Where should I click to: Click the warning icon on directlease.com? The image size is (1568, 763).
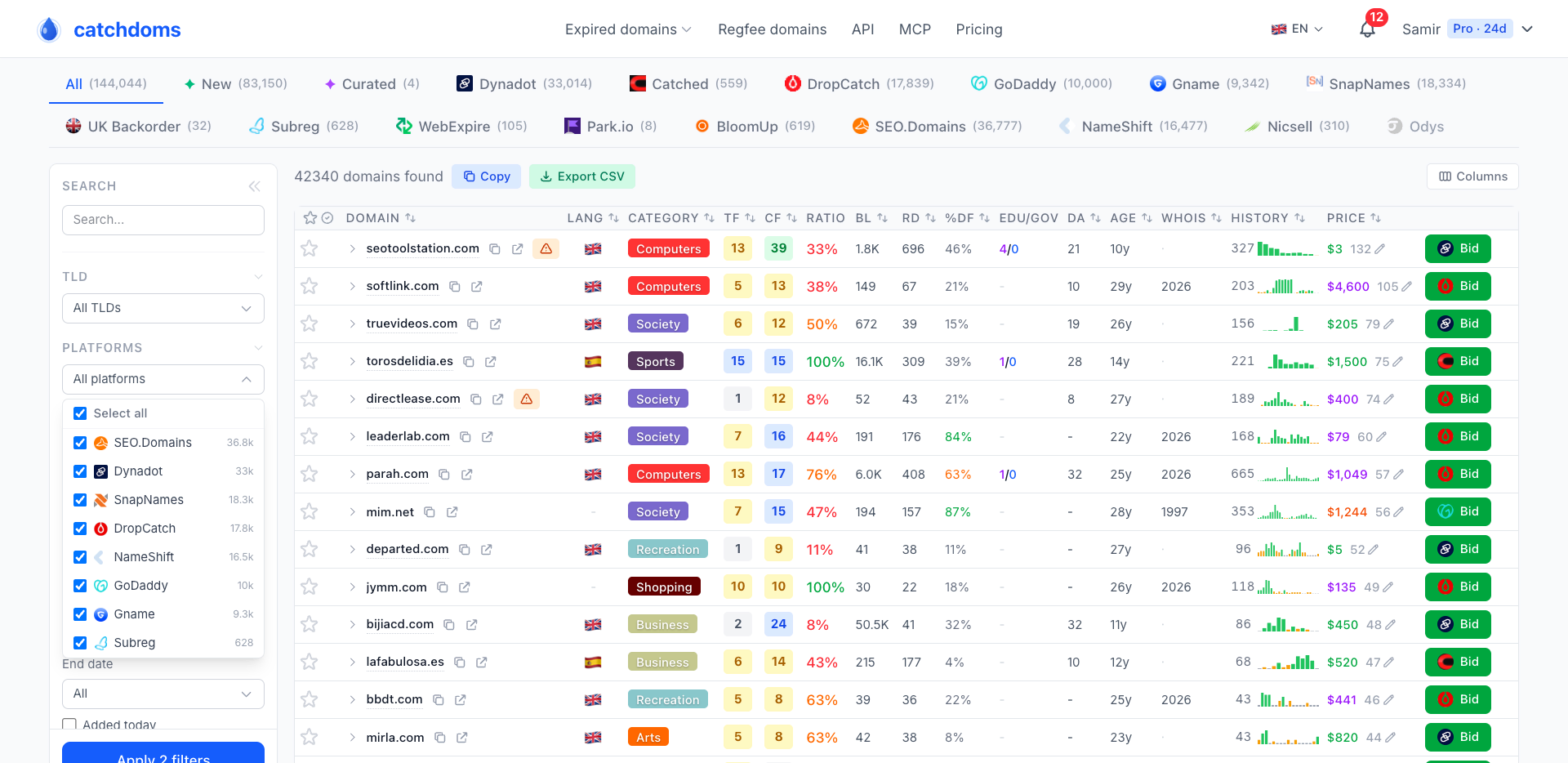526,399
